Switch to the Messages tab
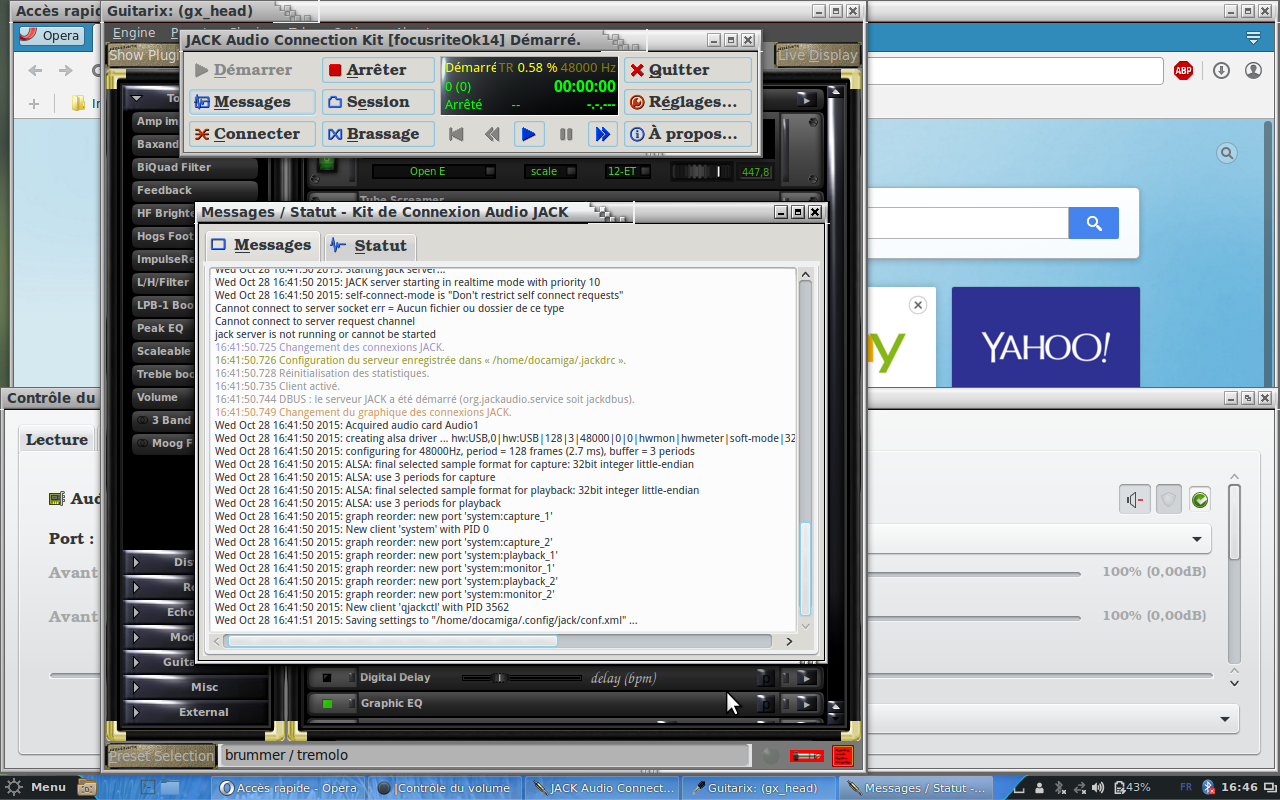 coord(262,245)
